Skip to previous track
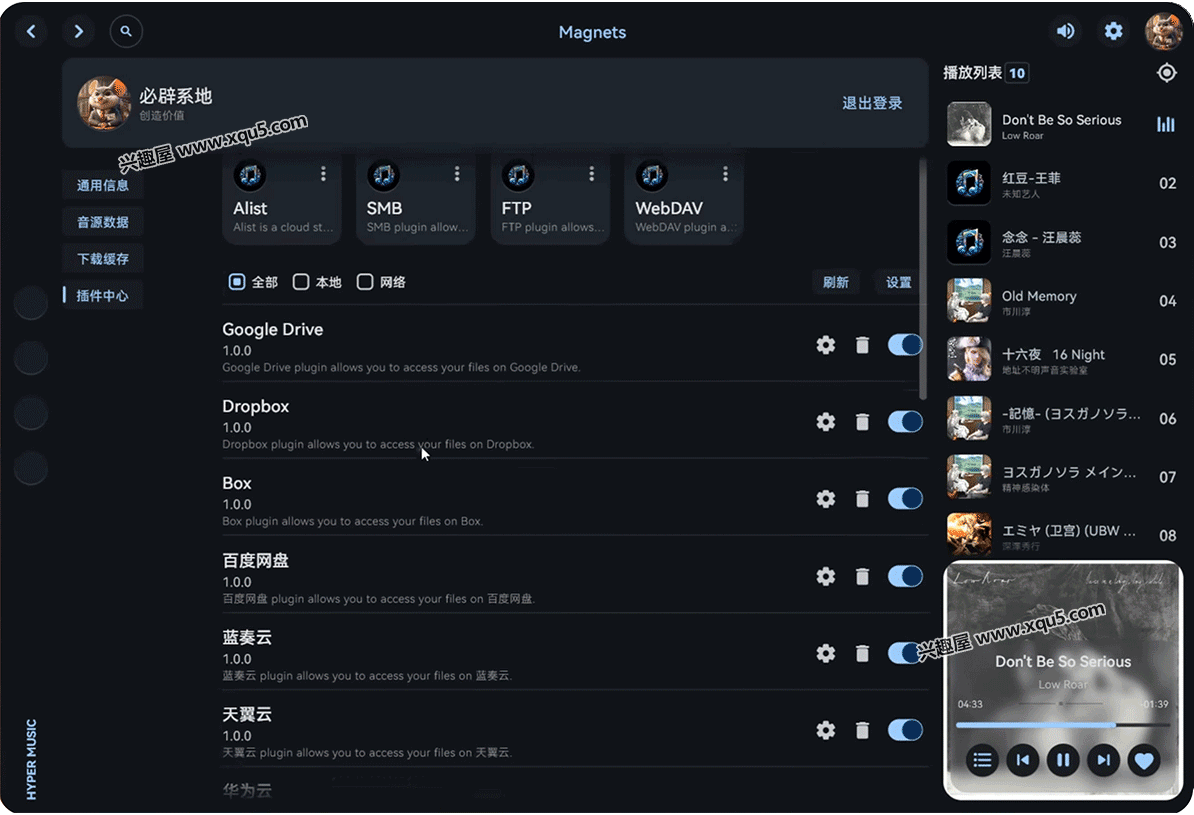 (1023, 760)
